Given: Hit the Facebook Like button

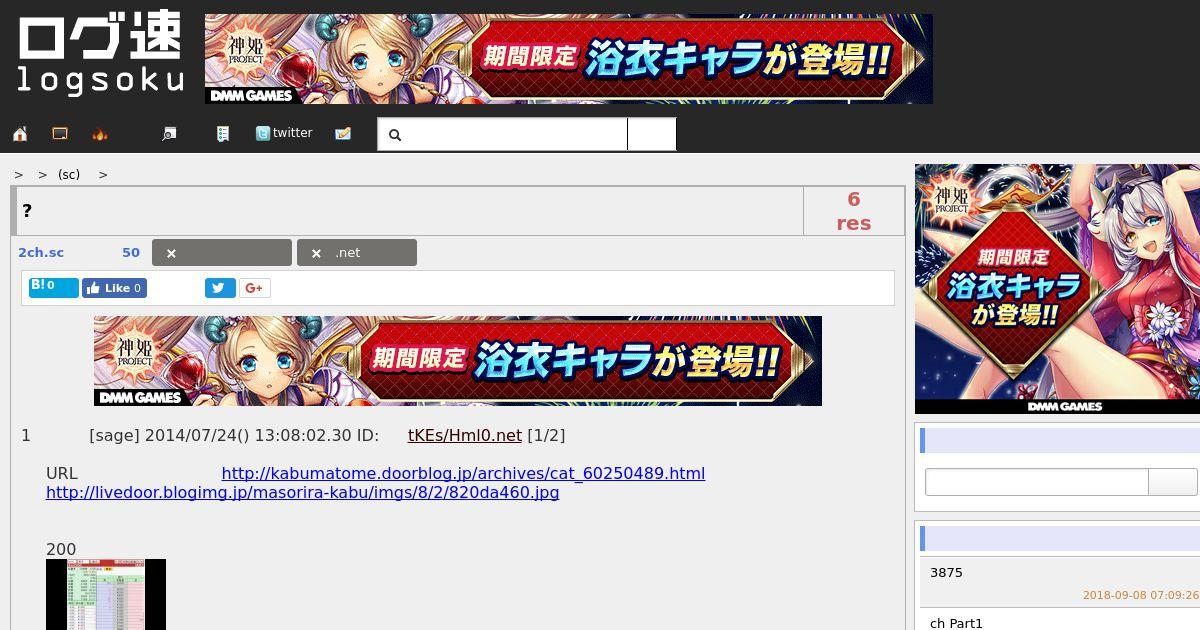Looking at the screenshot, I should coord(114,288).
